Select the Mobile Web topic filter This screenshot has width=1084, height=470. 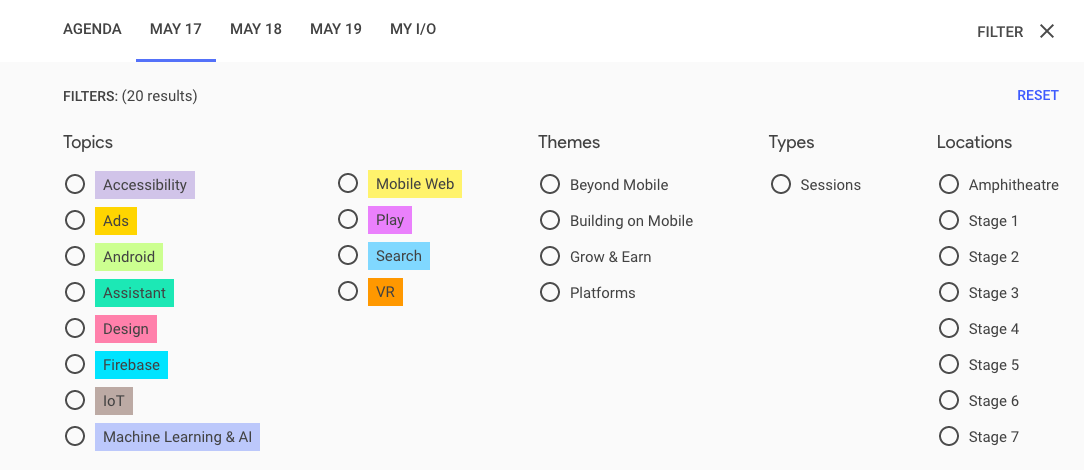coord(348,184)
